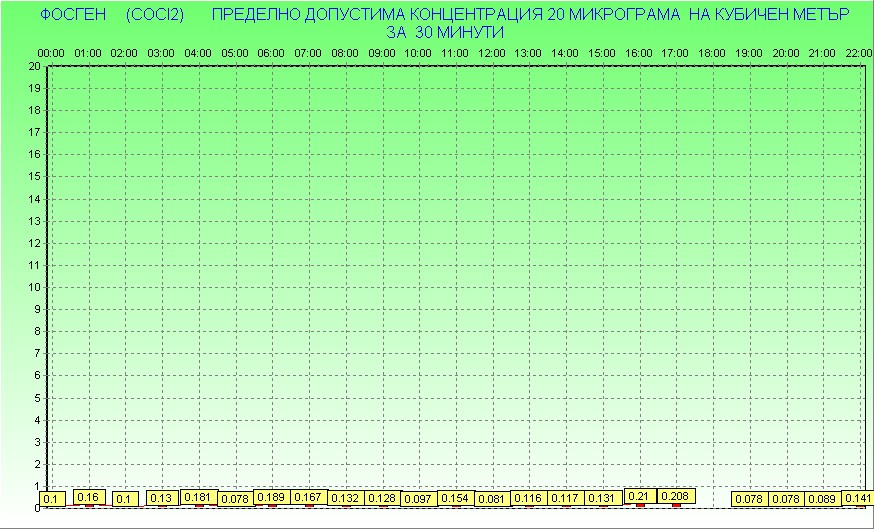This screenshot has height=529, width=874.
Task: Click the 03:00 time axis label
Action: tap(161, 54)
